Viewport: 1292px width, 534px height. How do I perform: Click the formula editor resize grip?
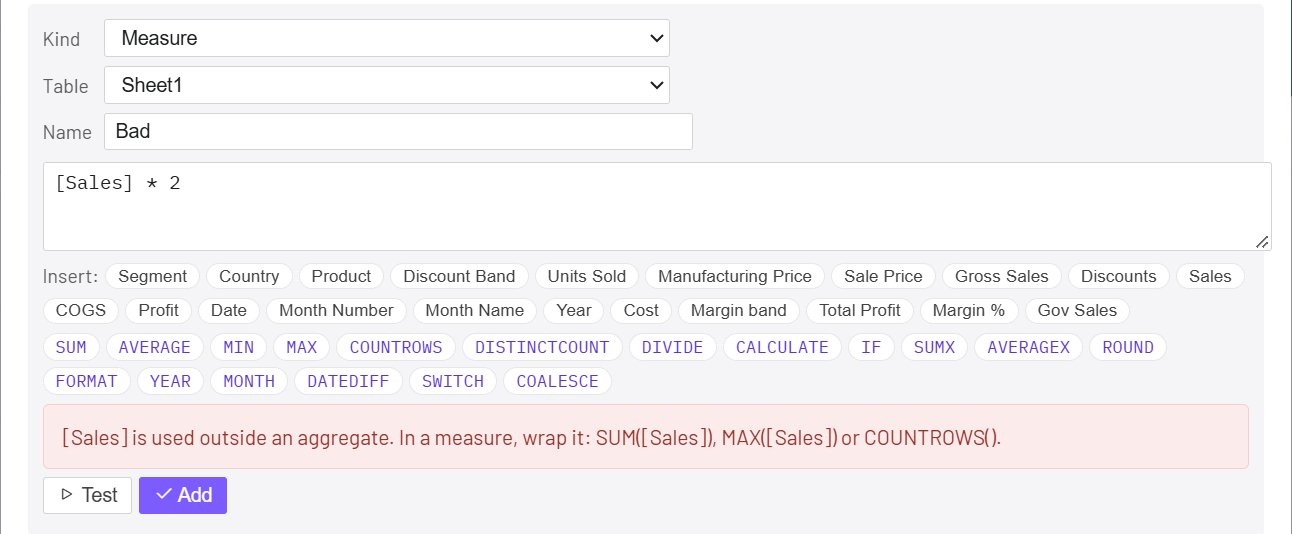click(x=1262, y=241)
